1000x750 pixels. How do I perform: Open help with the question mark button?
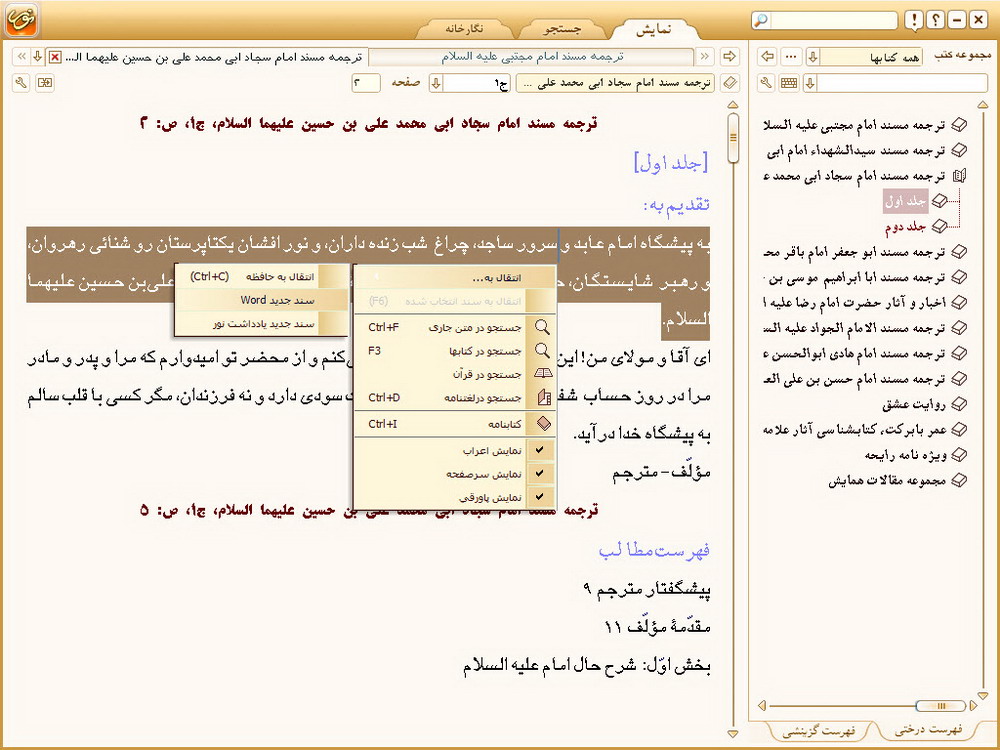[935, 20]
